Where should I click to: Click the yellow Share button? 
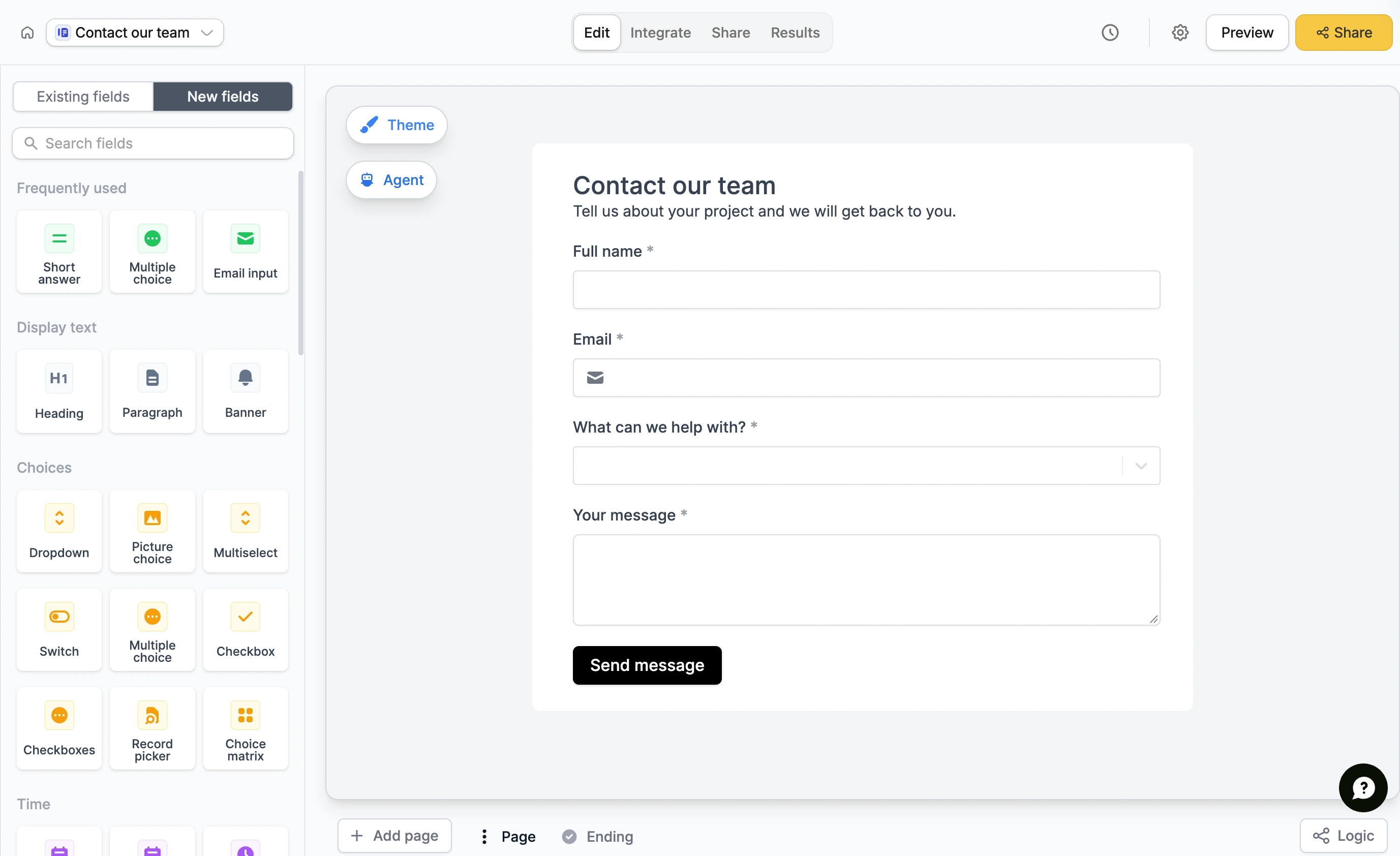(1343, 33)
